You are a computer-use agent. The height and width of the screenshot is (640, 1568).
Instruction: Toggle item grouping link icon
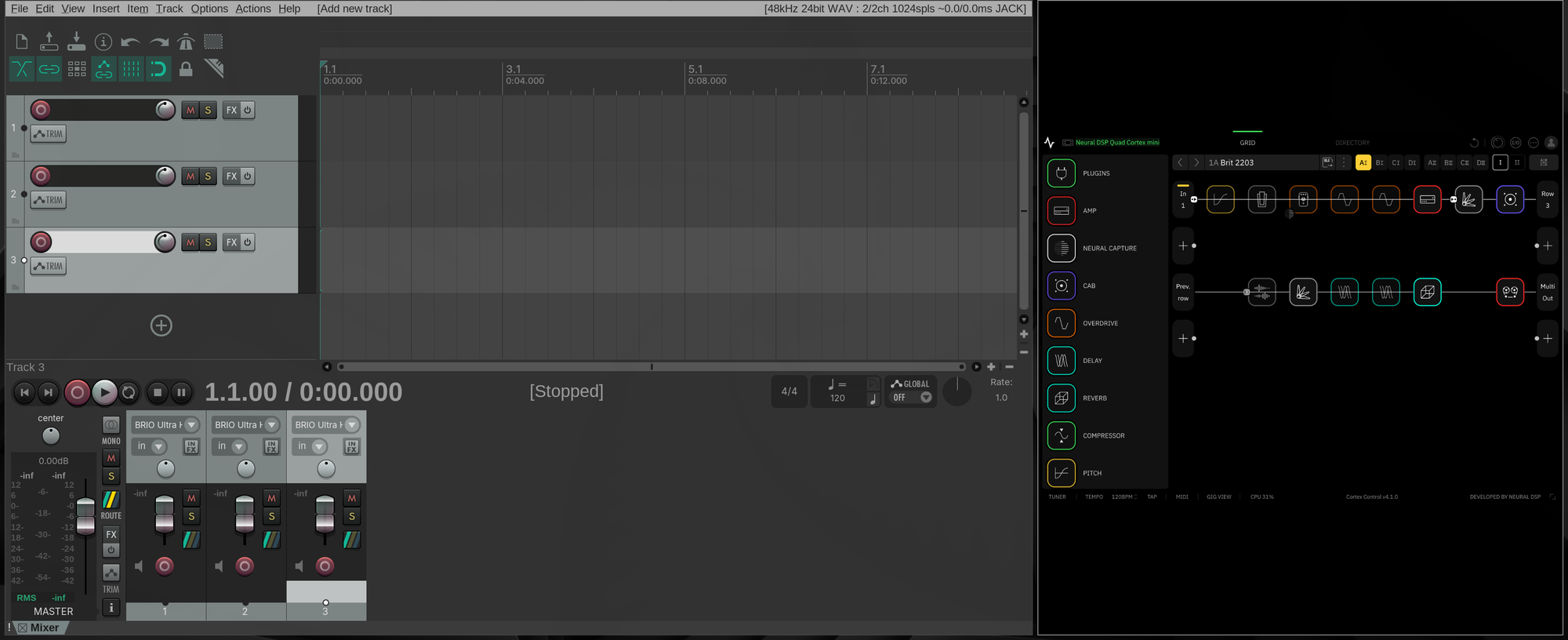pyautogui.click(x=49, y=69)
